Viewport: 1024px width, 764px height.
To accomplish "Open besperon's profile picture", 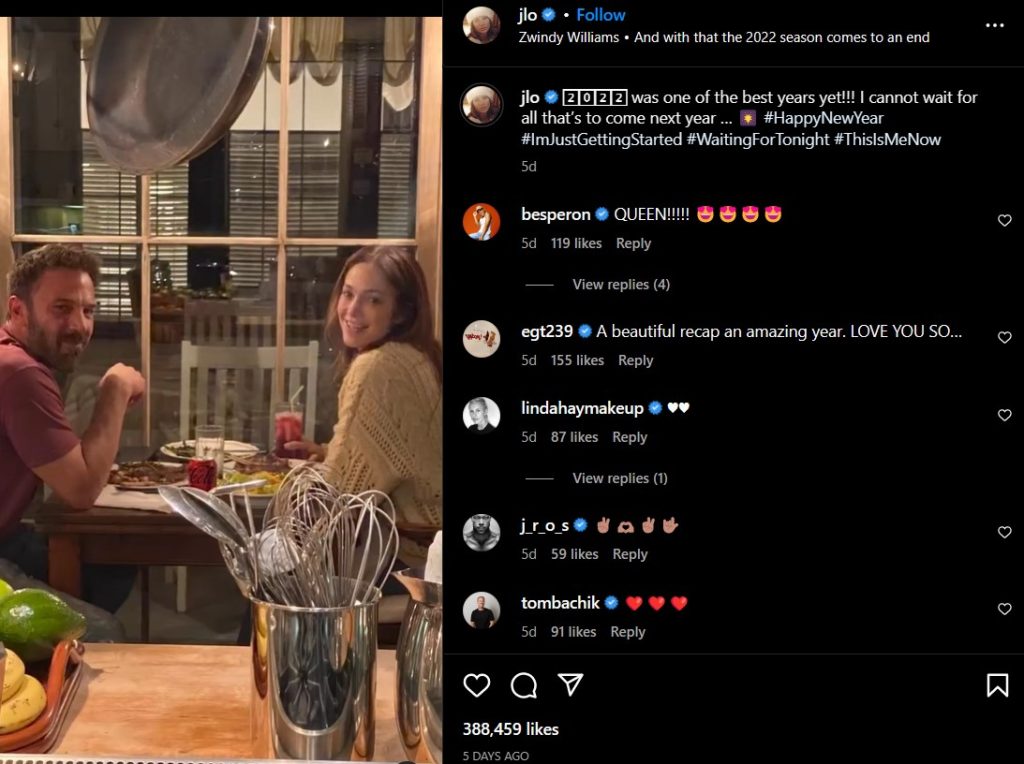I will point(481,221).
